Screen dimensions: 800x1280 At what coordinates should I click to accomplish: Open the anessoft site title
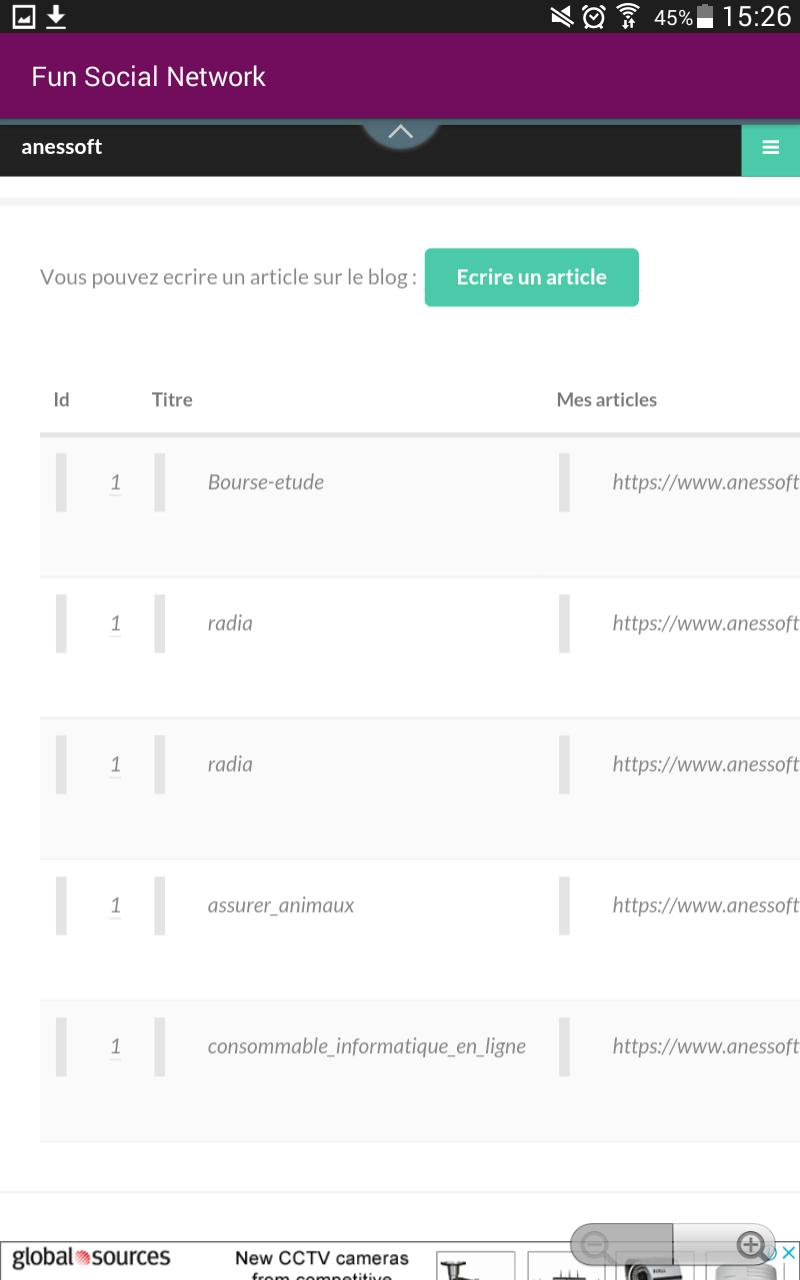(x=62, y=147)
